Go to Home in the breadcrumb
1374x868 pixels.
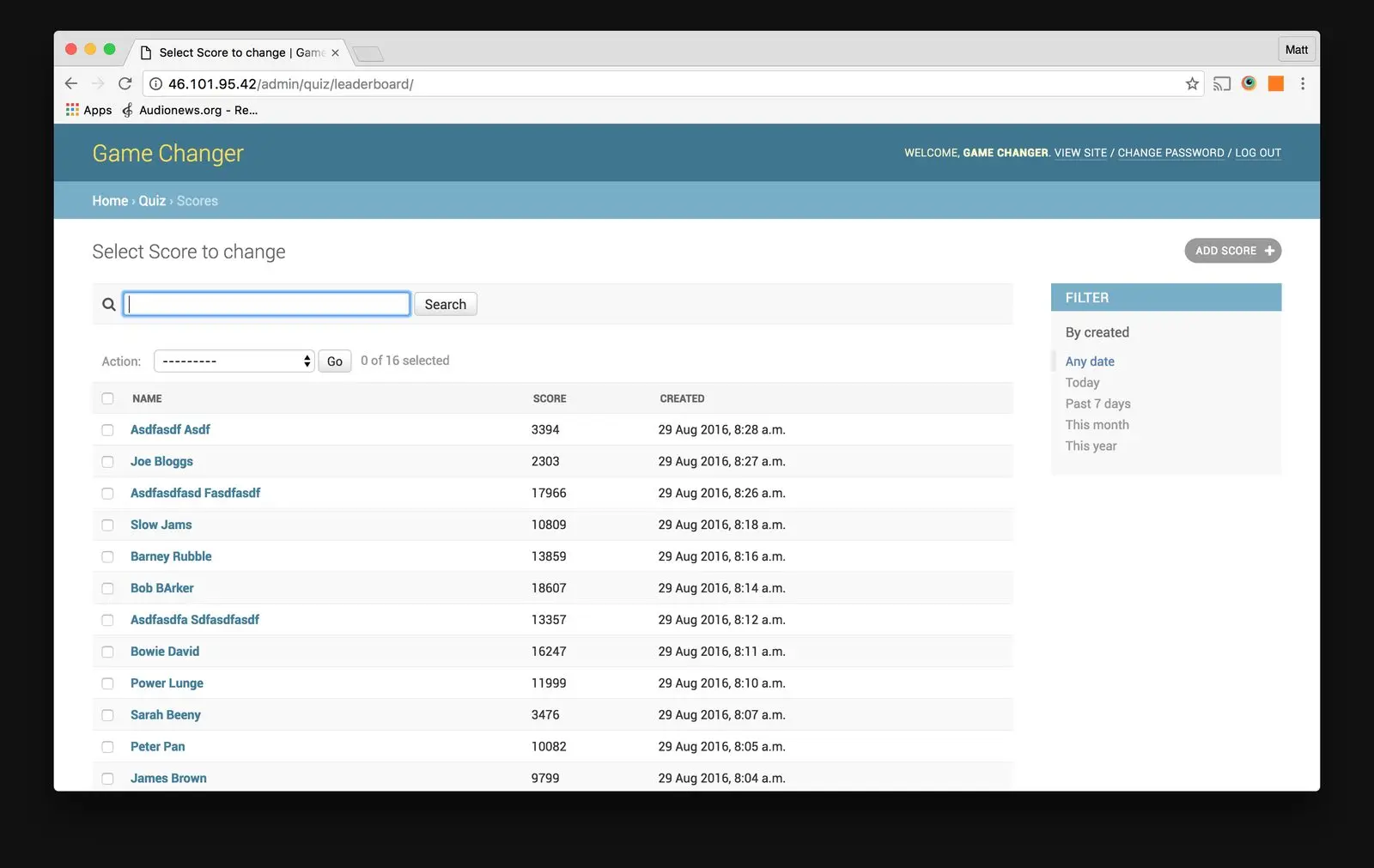click(x=110, y=201)
